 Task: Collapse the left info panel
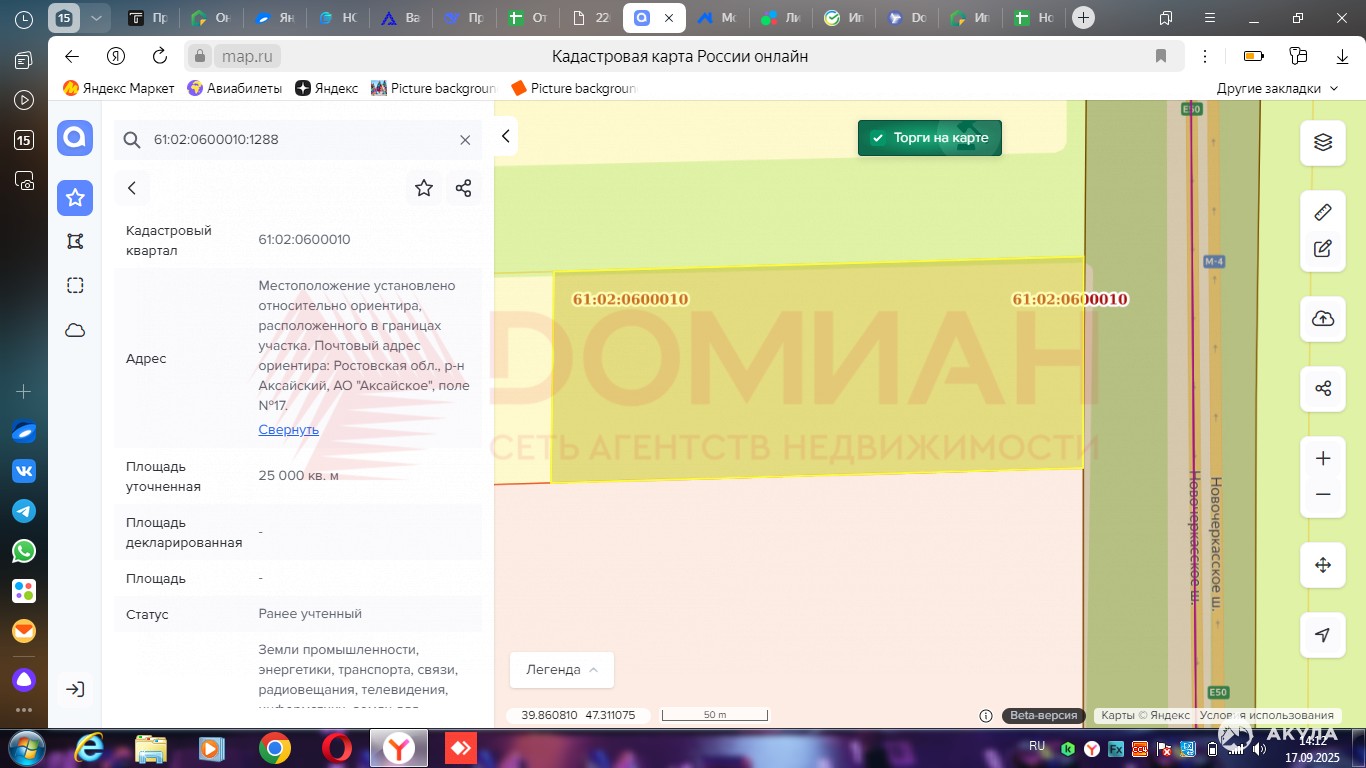[x=506, y=137]
